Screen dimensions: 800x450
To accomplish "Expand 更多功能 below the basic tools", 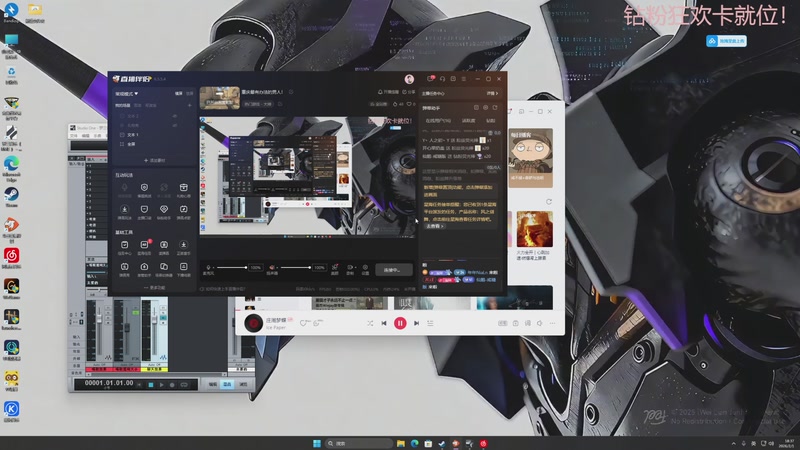I will pyautogui.click(x=155, y=288).
